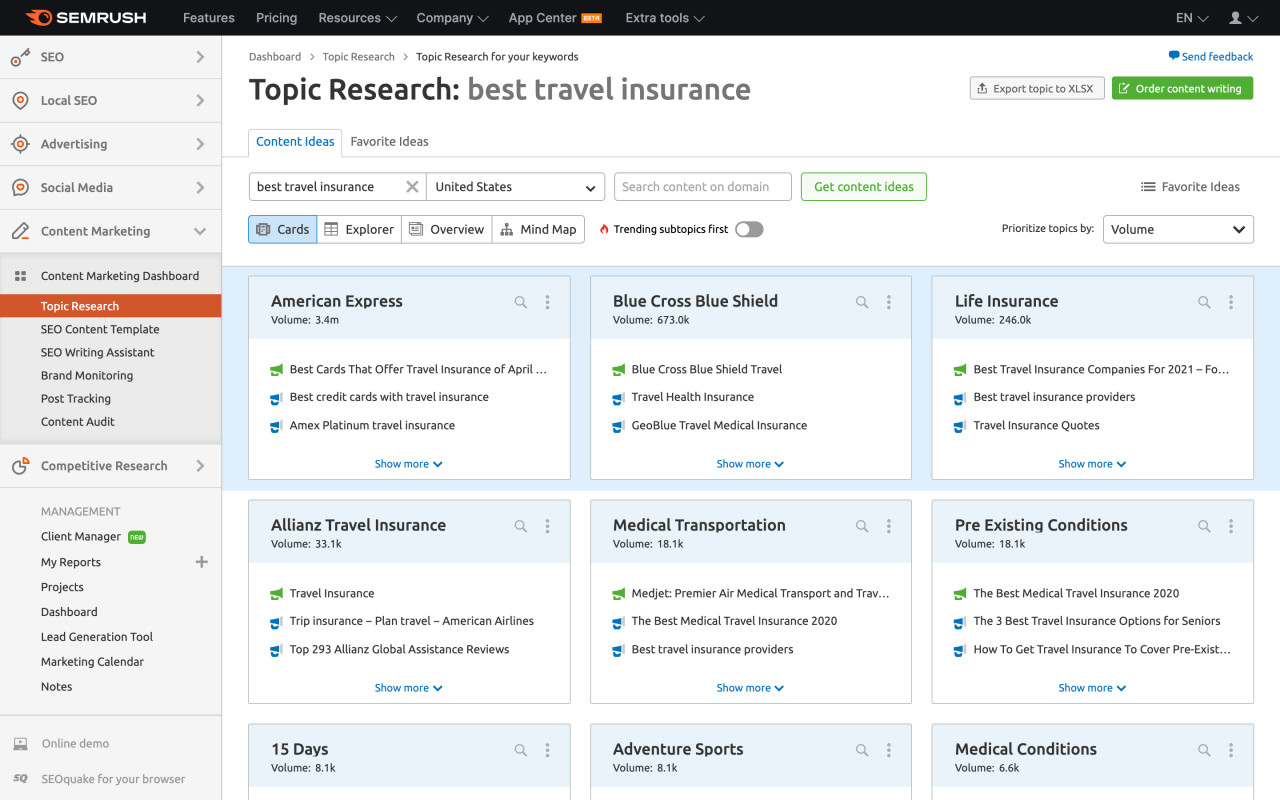Add a new report with the plus icon

point(201,562)
